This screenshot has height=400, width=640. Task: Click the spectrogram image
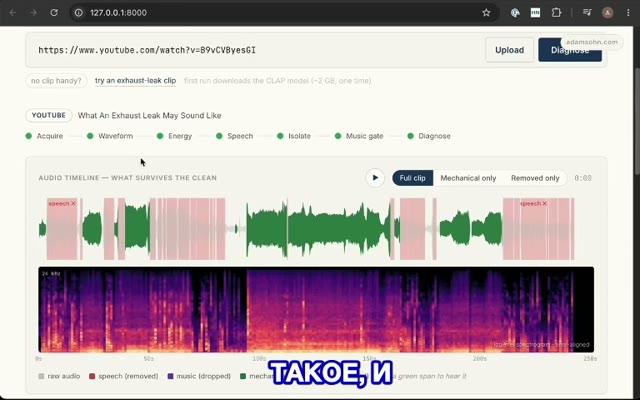(x=316, y=309)
